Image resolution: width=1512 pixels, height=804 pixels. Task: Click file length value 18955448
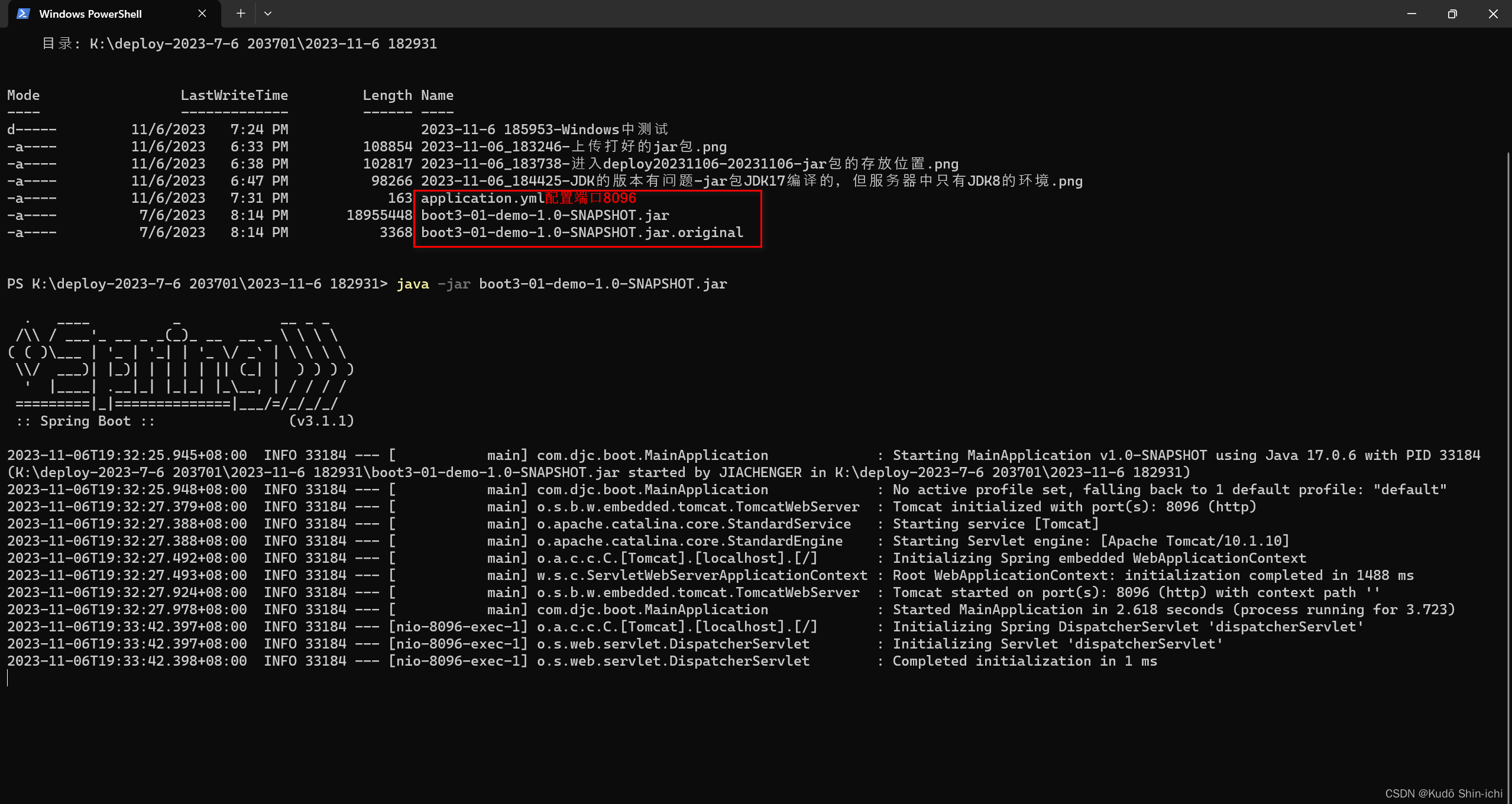click(379, 215)
